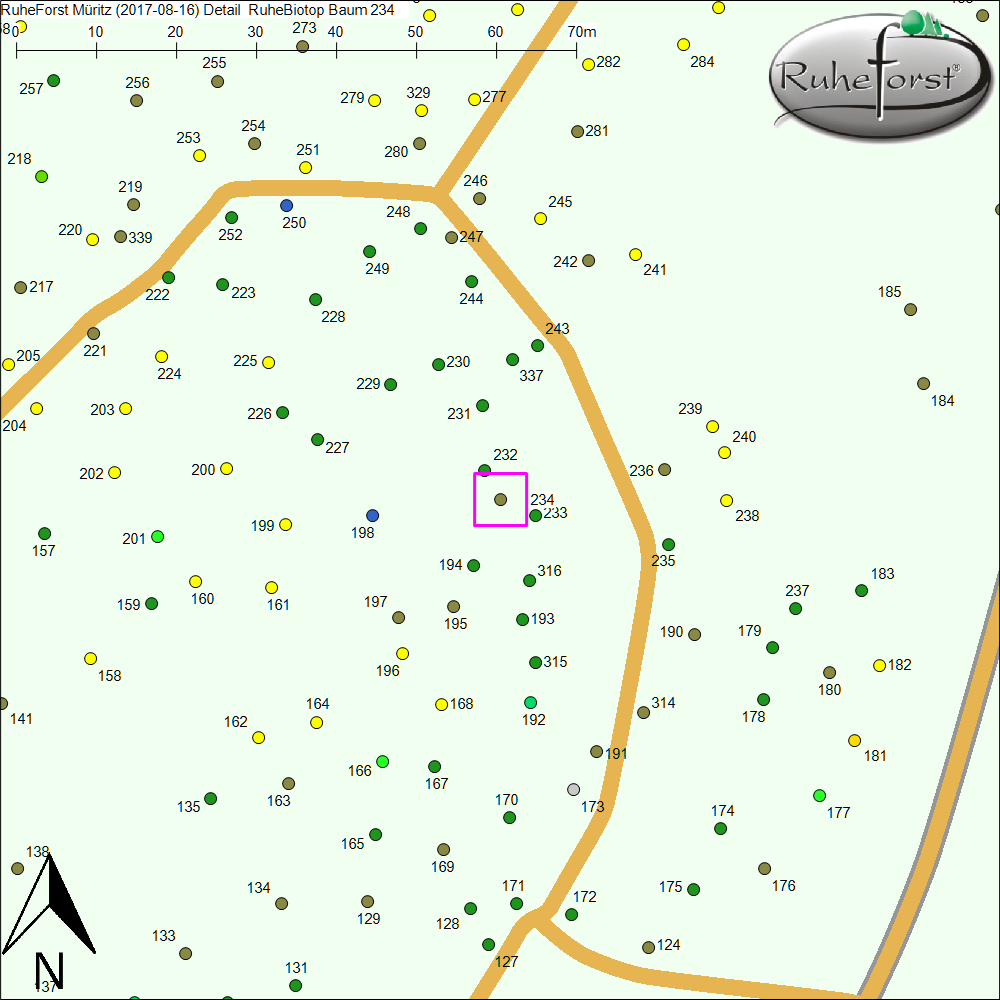Viewport: 1000px width, 1000px height.
Task: Click the north arrow compass symbol
Action: [50, 905]
